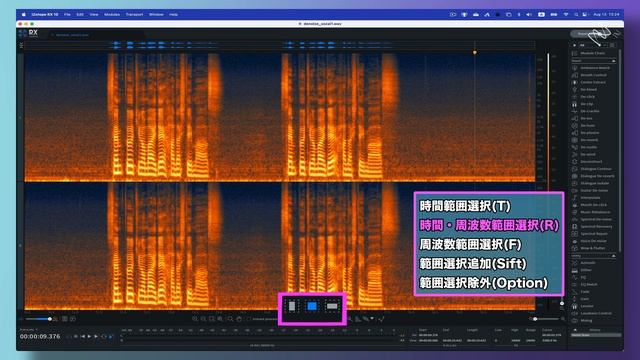Open the module filter All dropdown

tap(593, 45)
